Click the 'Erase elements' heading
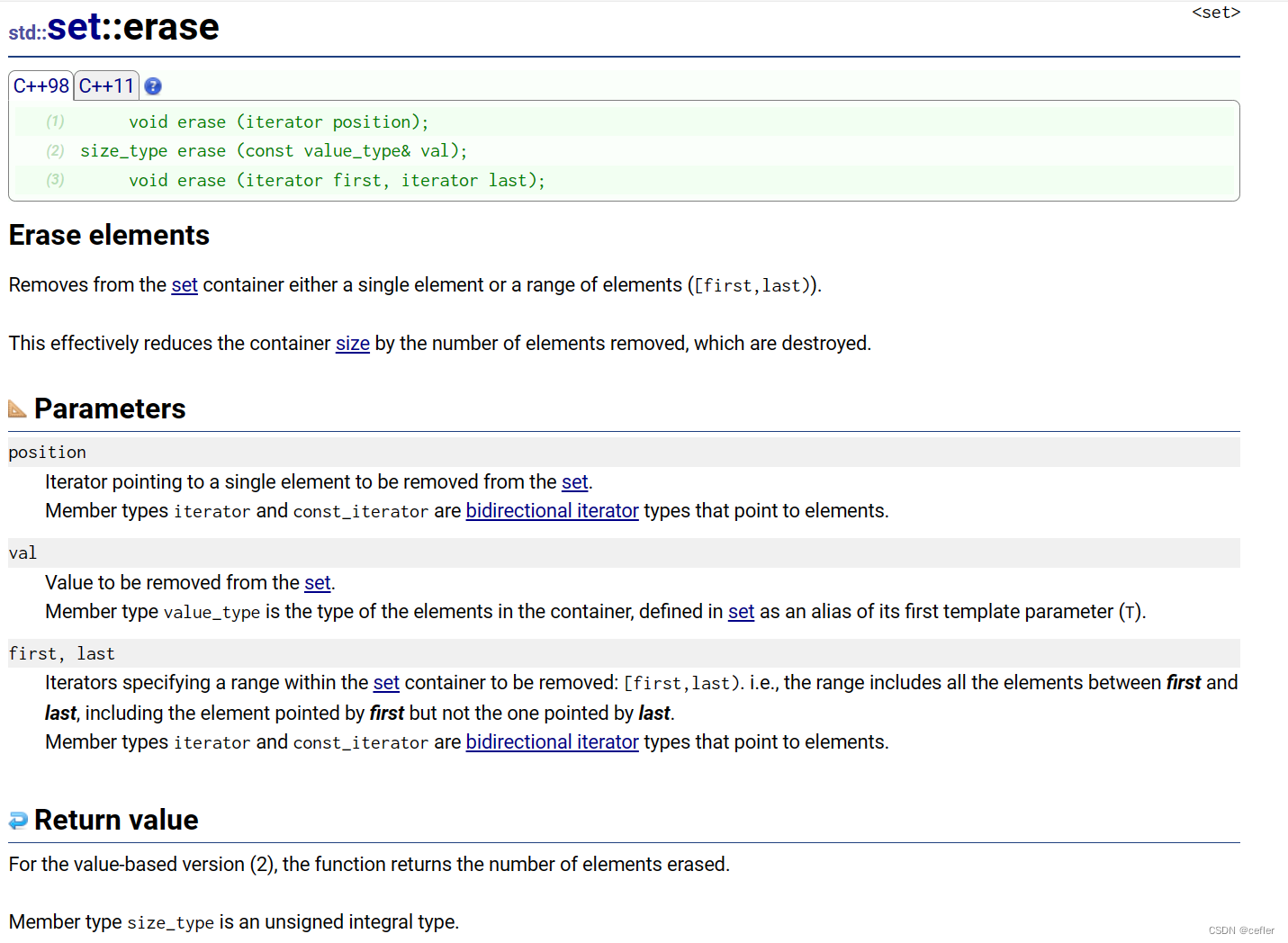 pyautogui.click(x=109, y=236)
